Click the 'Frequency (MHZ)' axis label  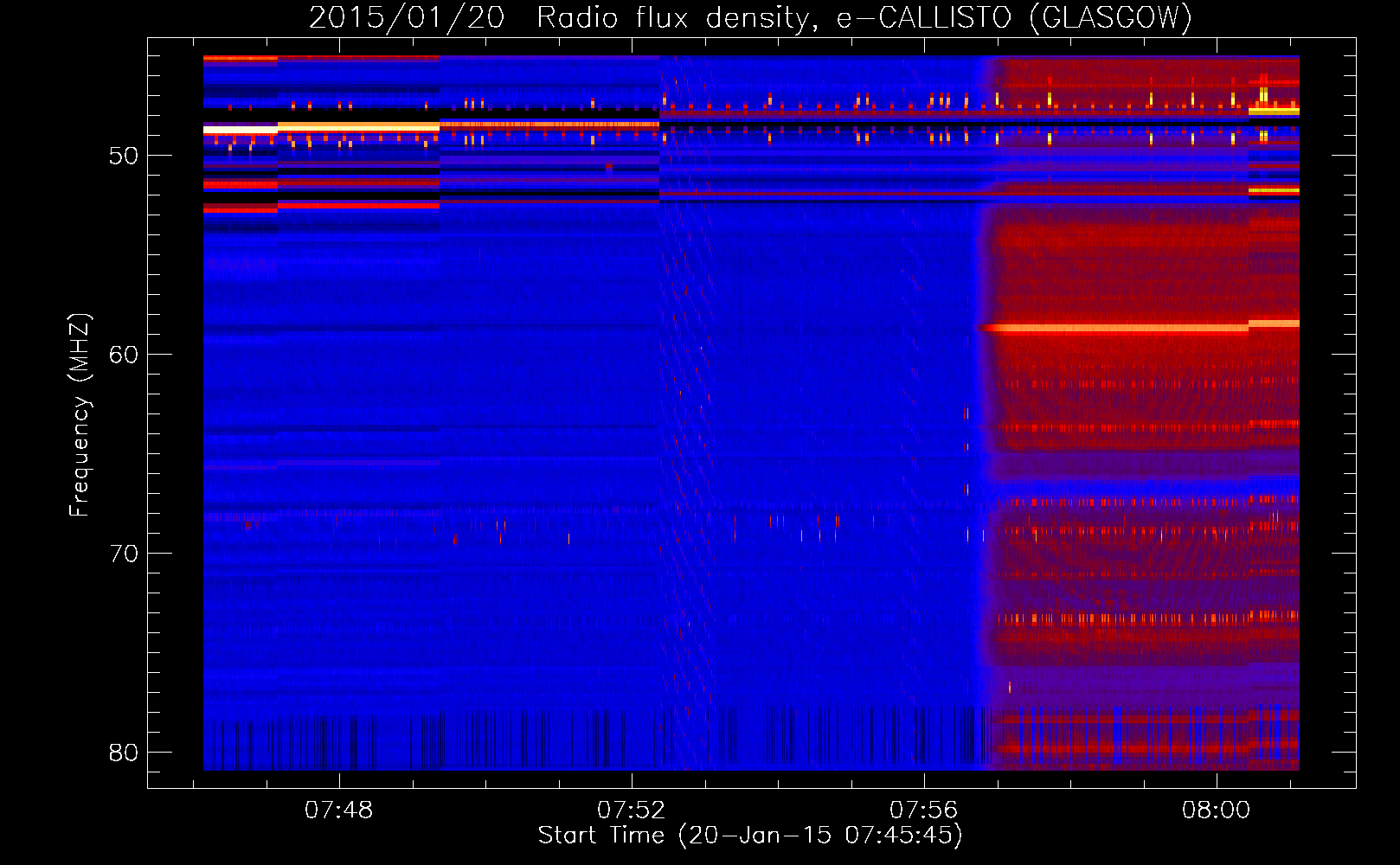pyautogui.click(x=80, y=415)
